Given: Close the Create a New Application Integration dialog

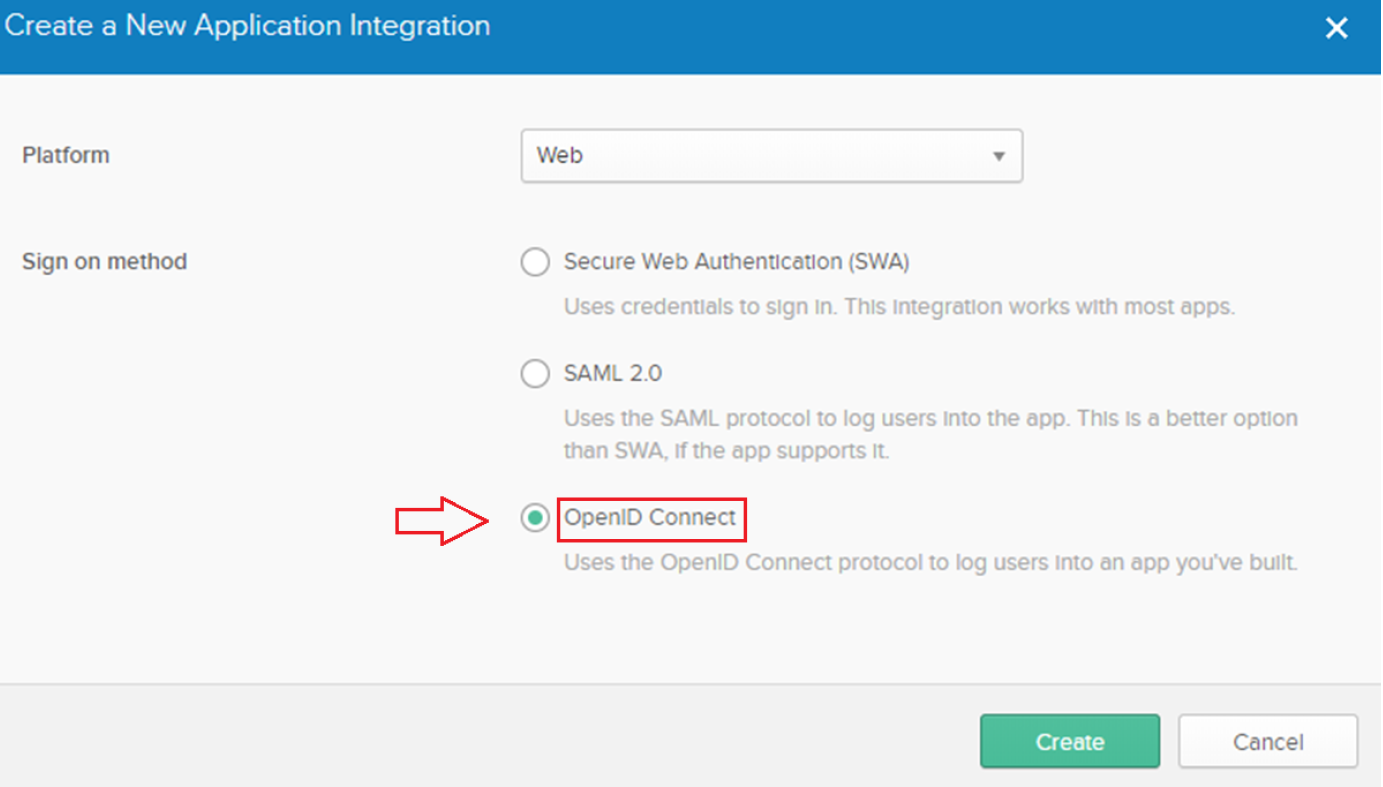Looking at the screenshot, I should 1336,28.
